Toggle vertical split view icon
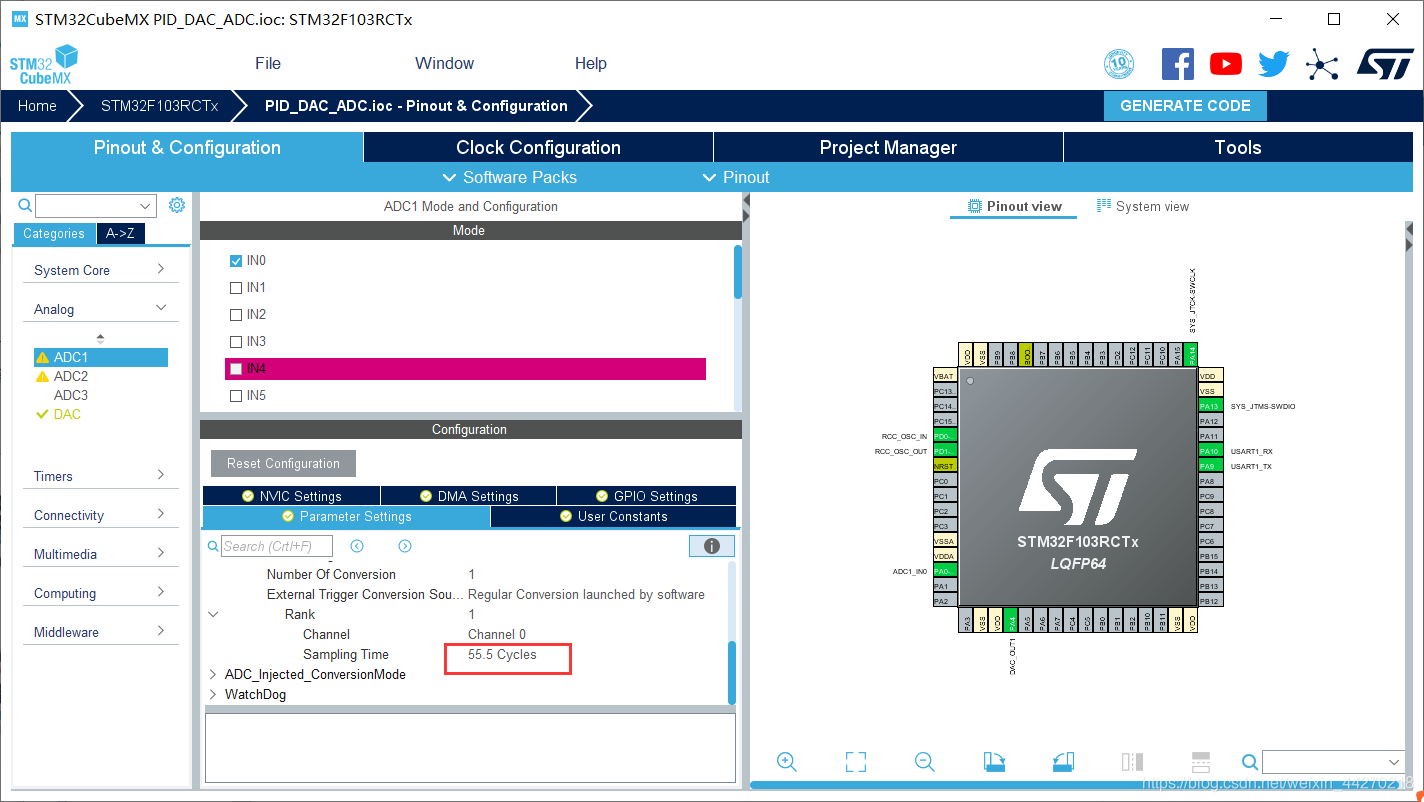 (x=1132, y=762)
